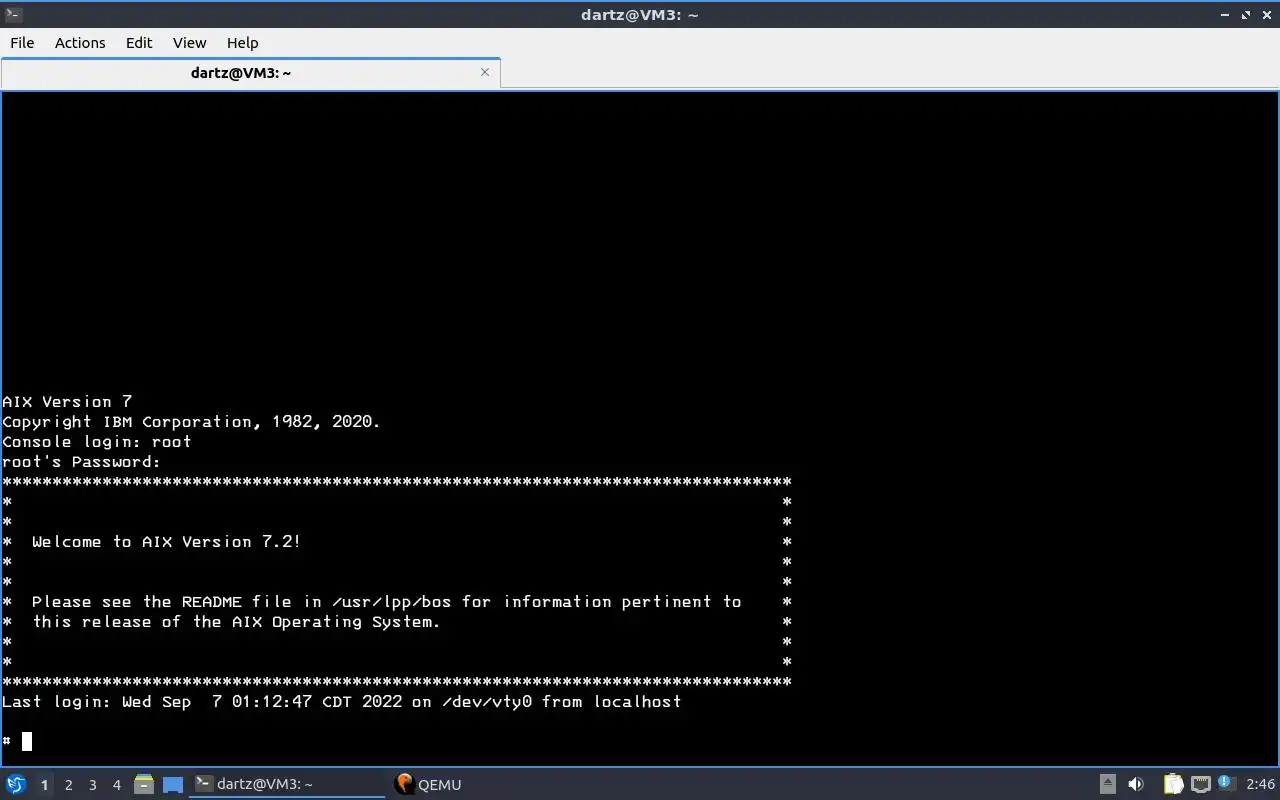Open the removable media eject icon
Image resolution: width=1280 pixels, height=800 pixels.
pyautogui.click(x=1108, y=784)
